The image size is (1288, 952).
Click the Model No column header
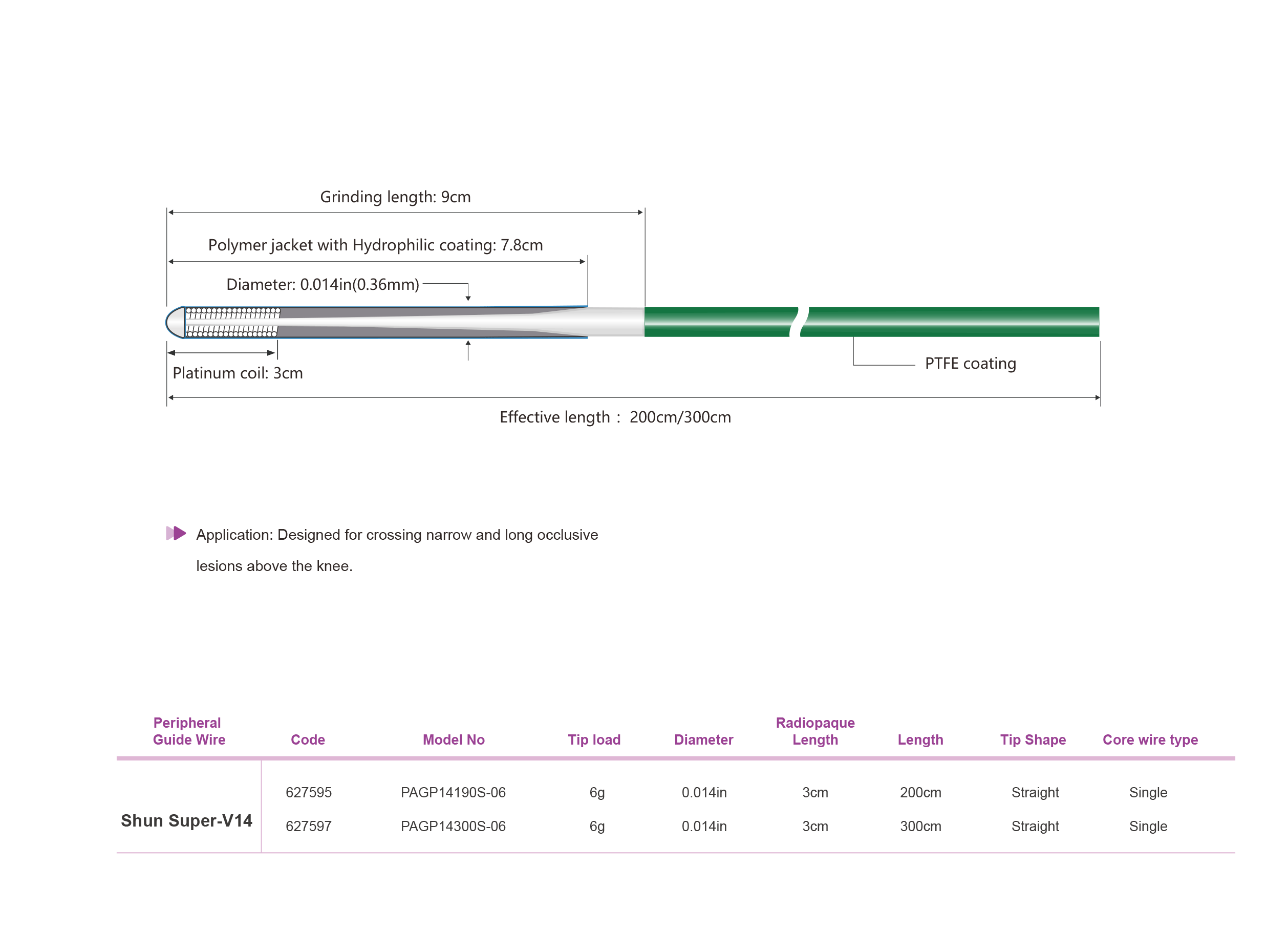coord(454,740)
